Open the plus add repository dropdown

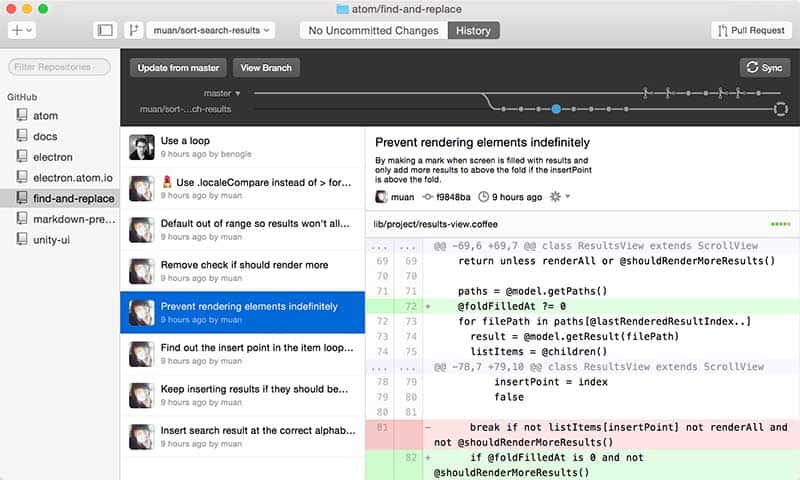click(21, 30)
